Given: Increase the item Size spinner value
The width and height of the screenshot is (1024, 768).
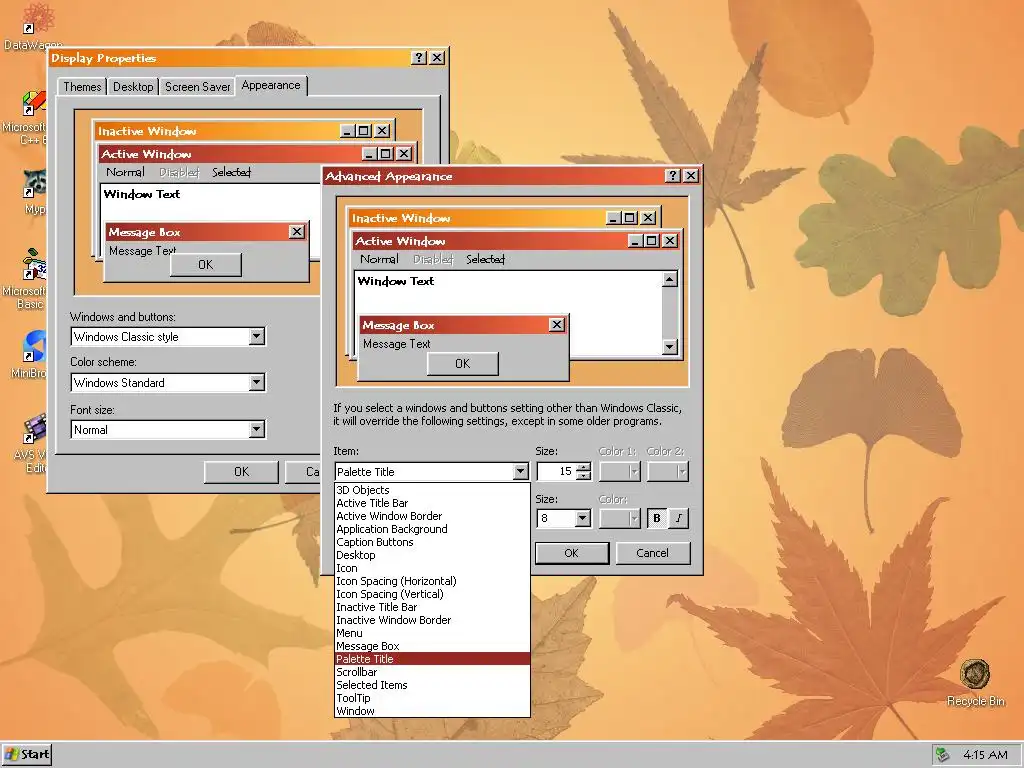Looking at the screenshot, I should (x=584, y=467).
